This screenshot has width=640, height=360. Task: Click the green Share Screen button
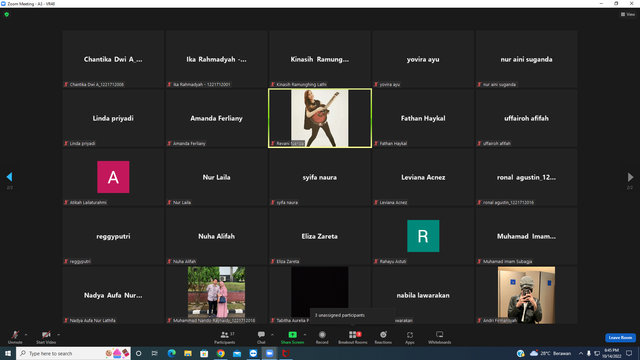pyautogui.click(x=292, y=337)
